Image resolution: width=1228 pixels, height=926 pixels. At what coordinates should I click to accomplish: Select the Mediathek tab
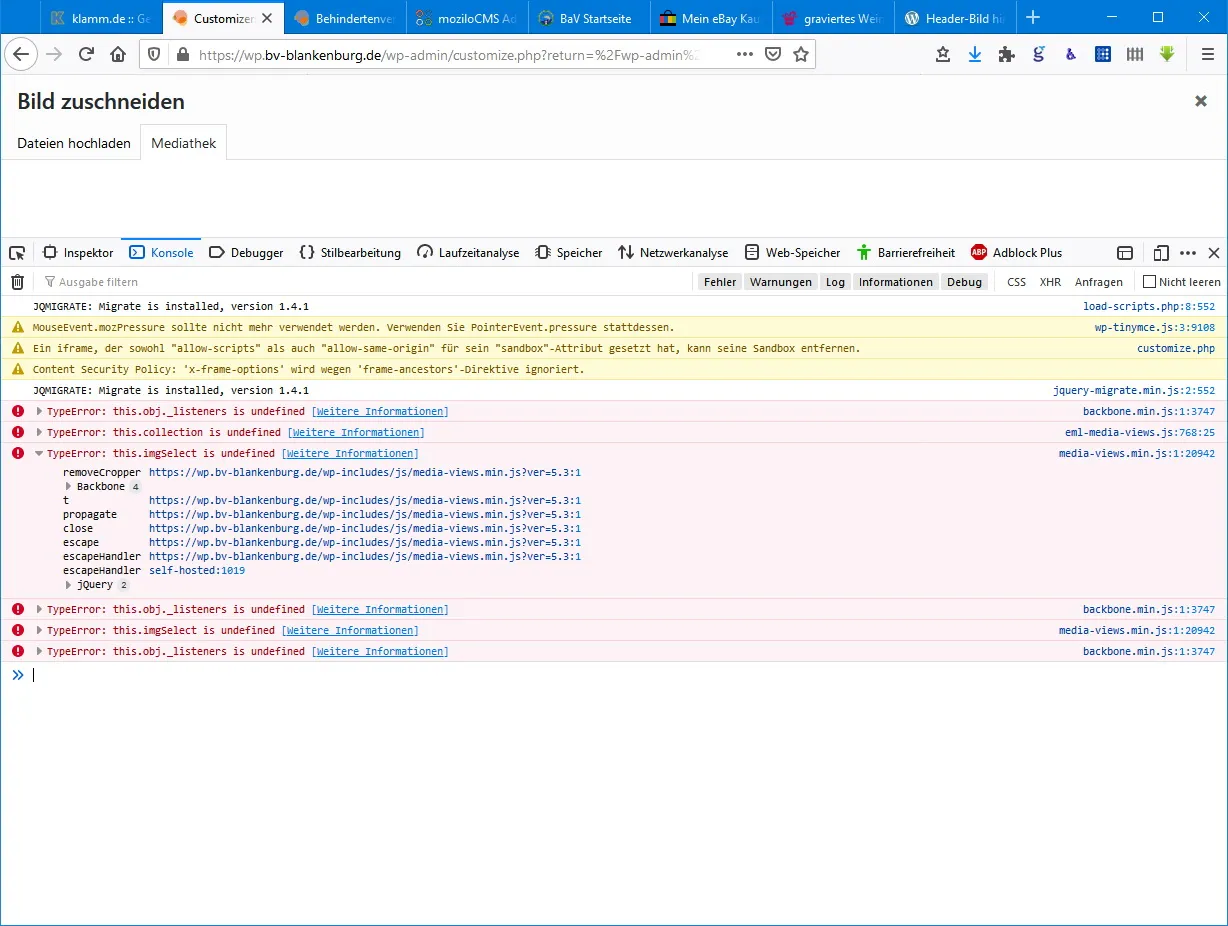pos(184,143)
